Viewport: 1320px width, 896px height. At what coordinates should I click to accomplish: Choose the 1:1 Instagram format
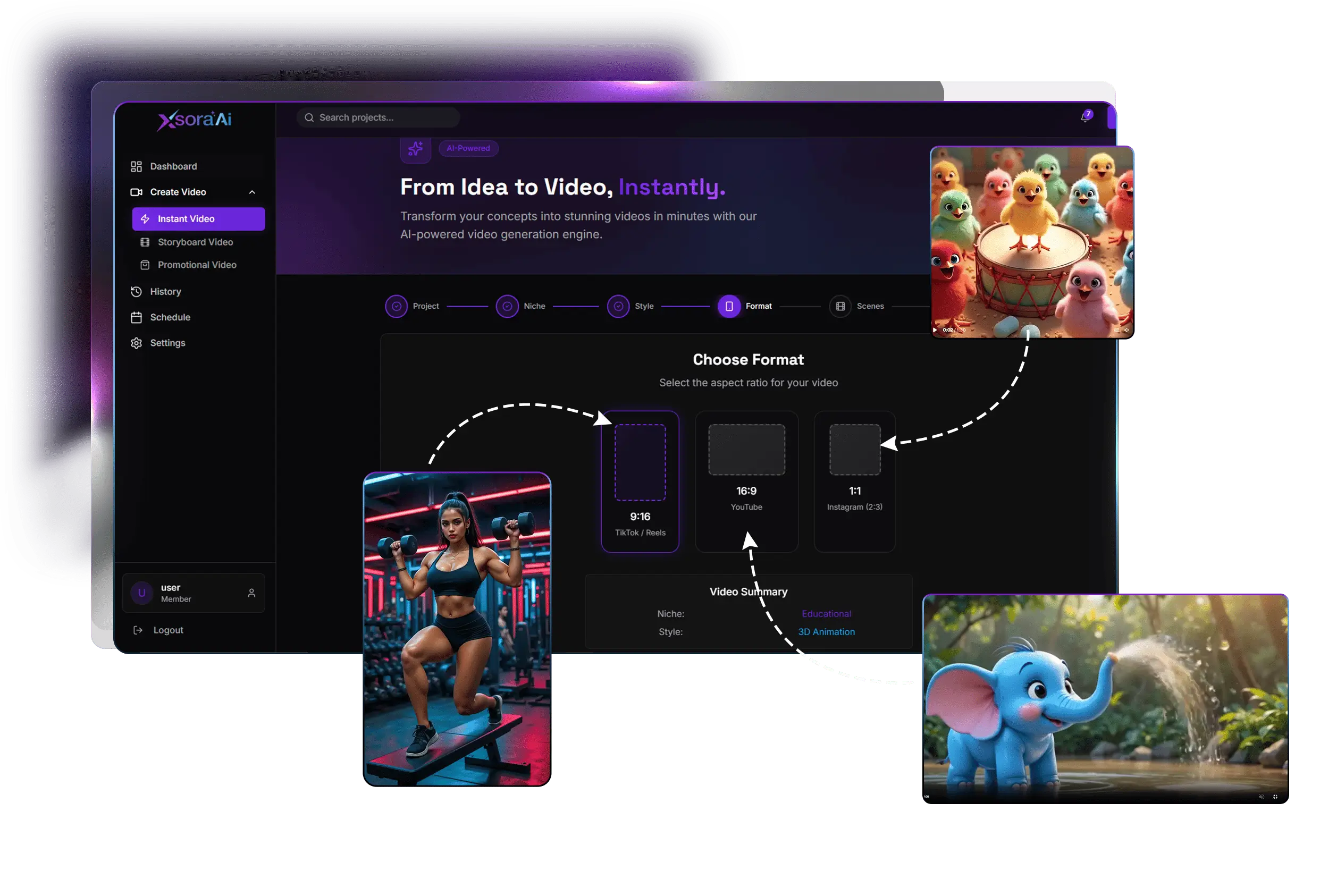coord(855,481)
